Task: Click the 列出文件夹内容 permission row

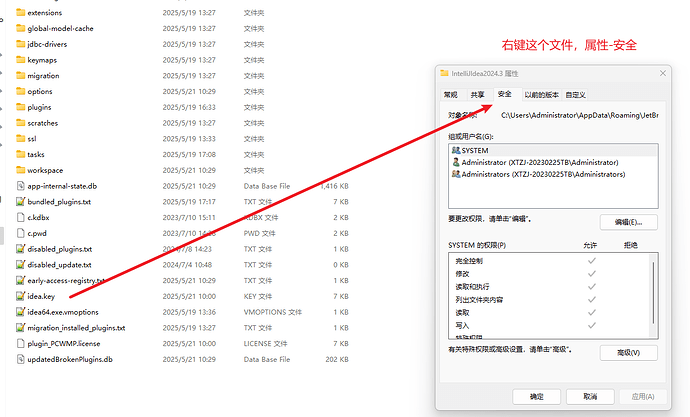Action: pos(550,300)
